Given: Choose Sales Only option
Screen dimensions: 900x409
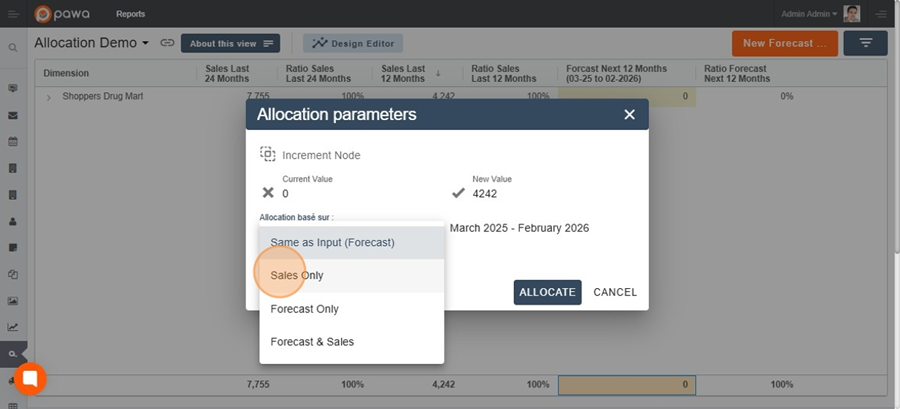Looking at the screenshot, I should 351,276.
